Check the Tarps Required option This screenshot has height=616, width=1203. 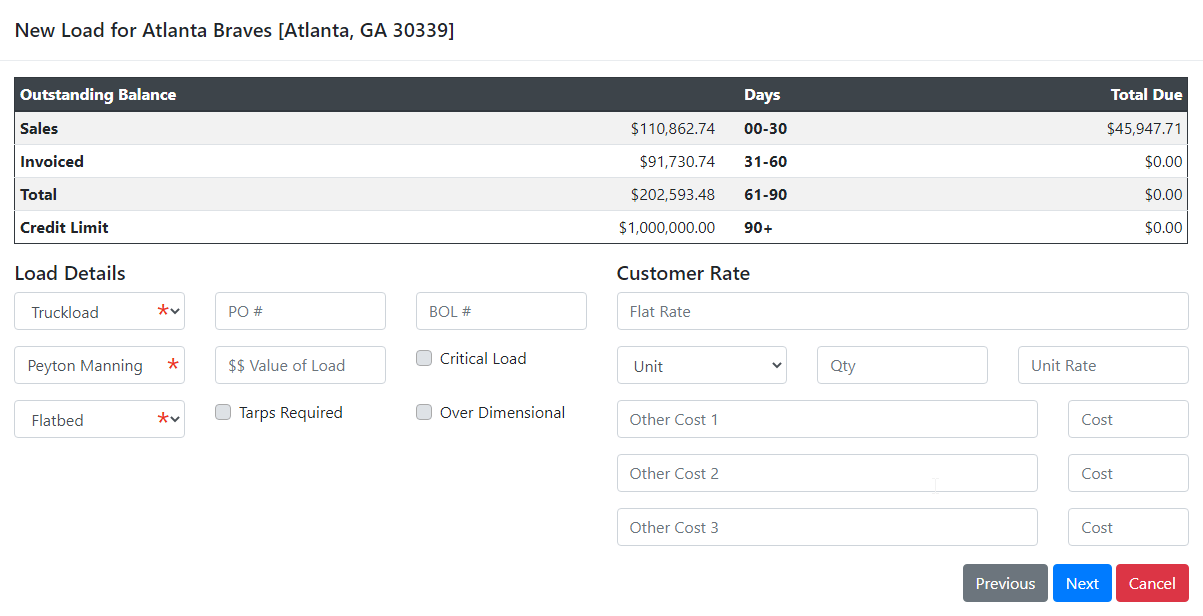(x=222, y=411)
